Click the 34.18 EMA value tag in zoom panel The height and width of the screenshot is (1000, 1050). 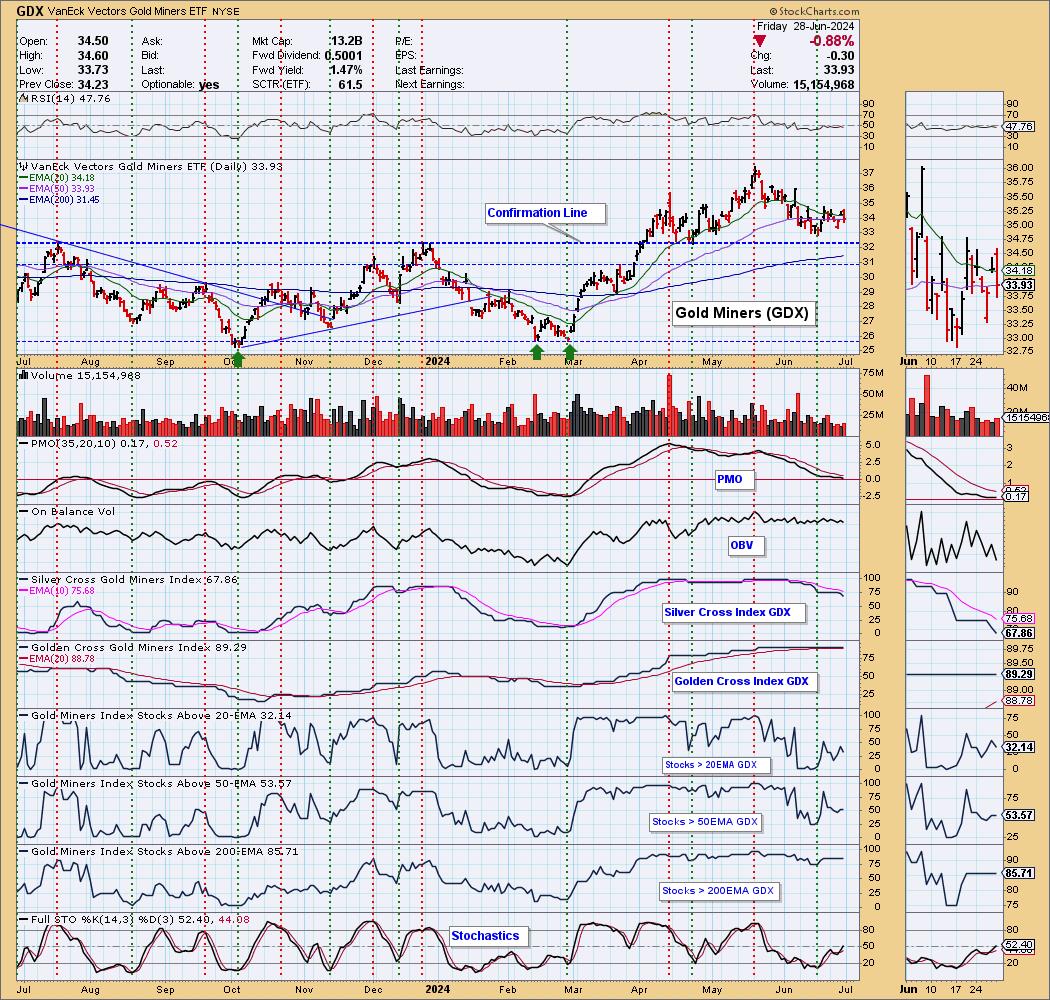tap(1019, 271)
